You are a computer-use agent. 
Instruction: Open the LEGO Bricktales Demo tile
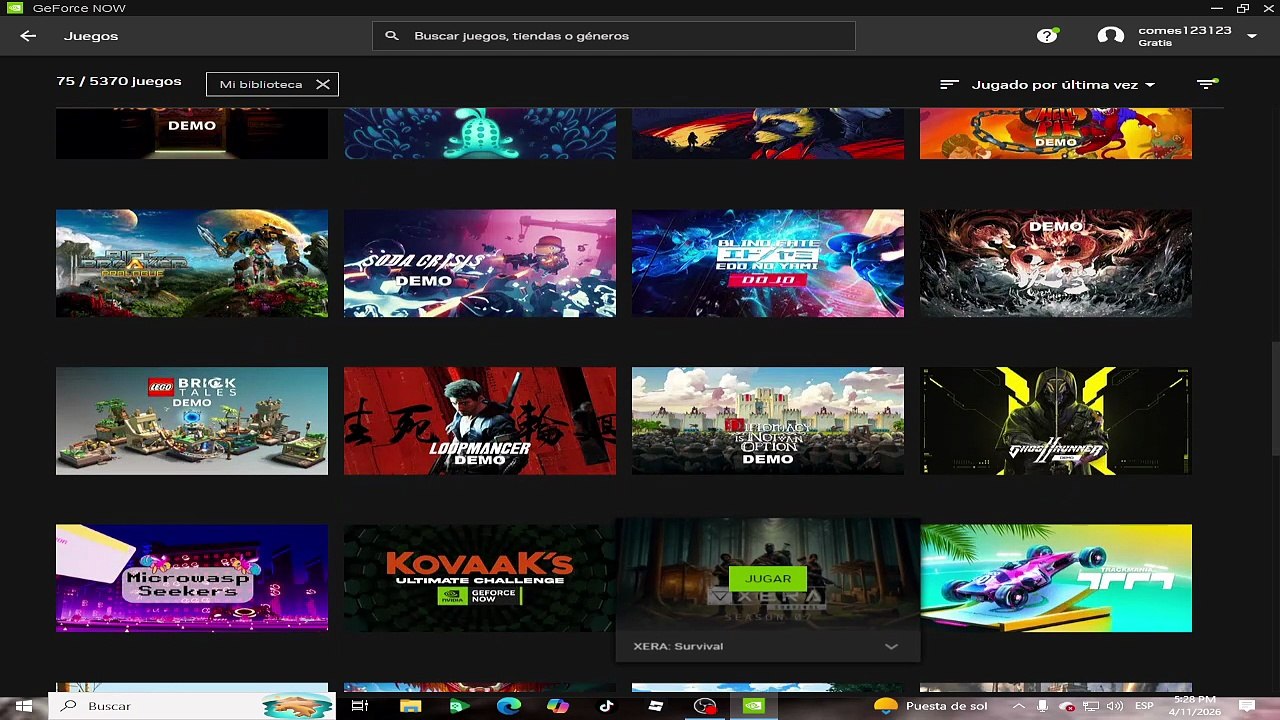tap(192, 421)
